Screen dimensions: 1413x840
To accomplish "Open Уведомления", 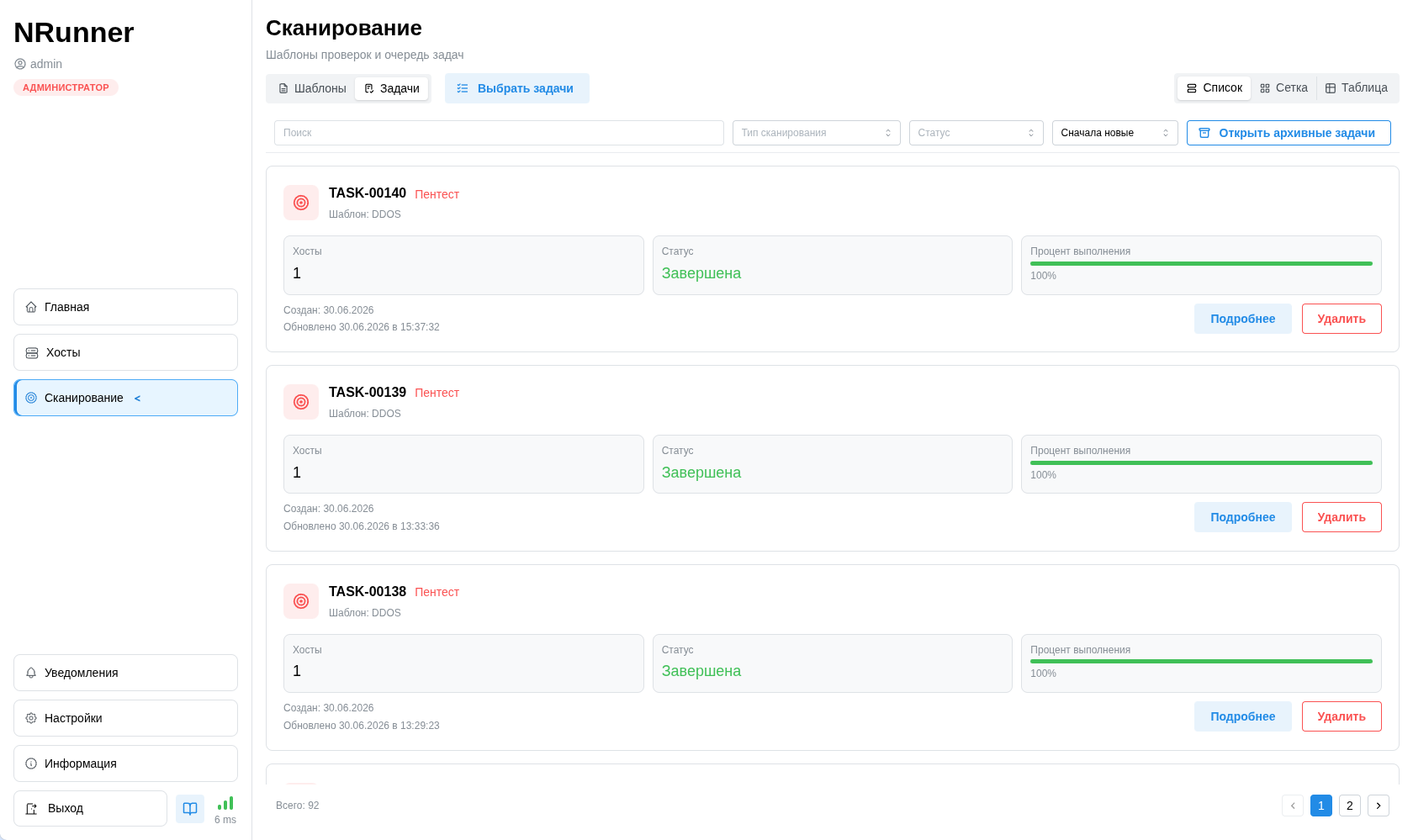I will 125,673.
